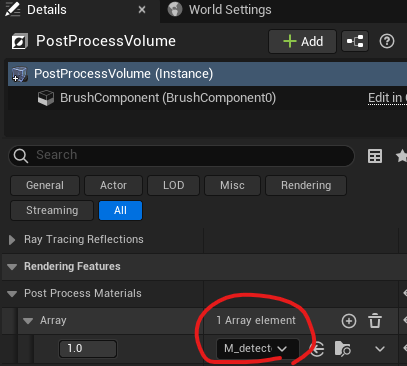This screenshot has width=407, height=366.
Task: Collapse the Array property arrow
Action: coord(28,321)
